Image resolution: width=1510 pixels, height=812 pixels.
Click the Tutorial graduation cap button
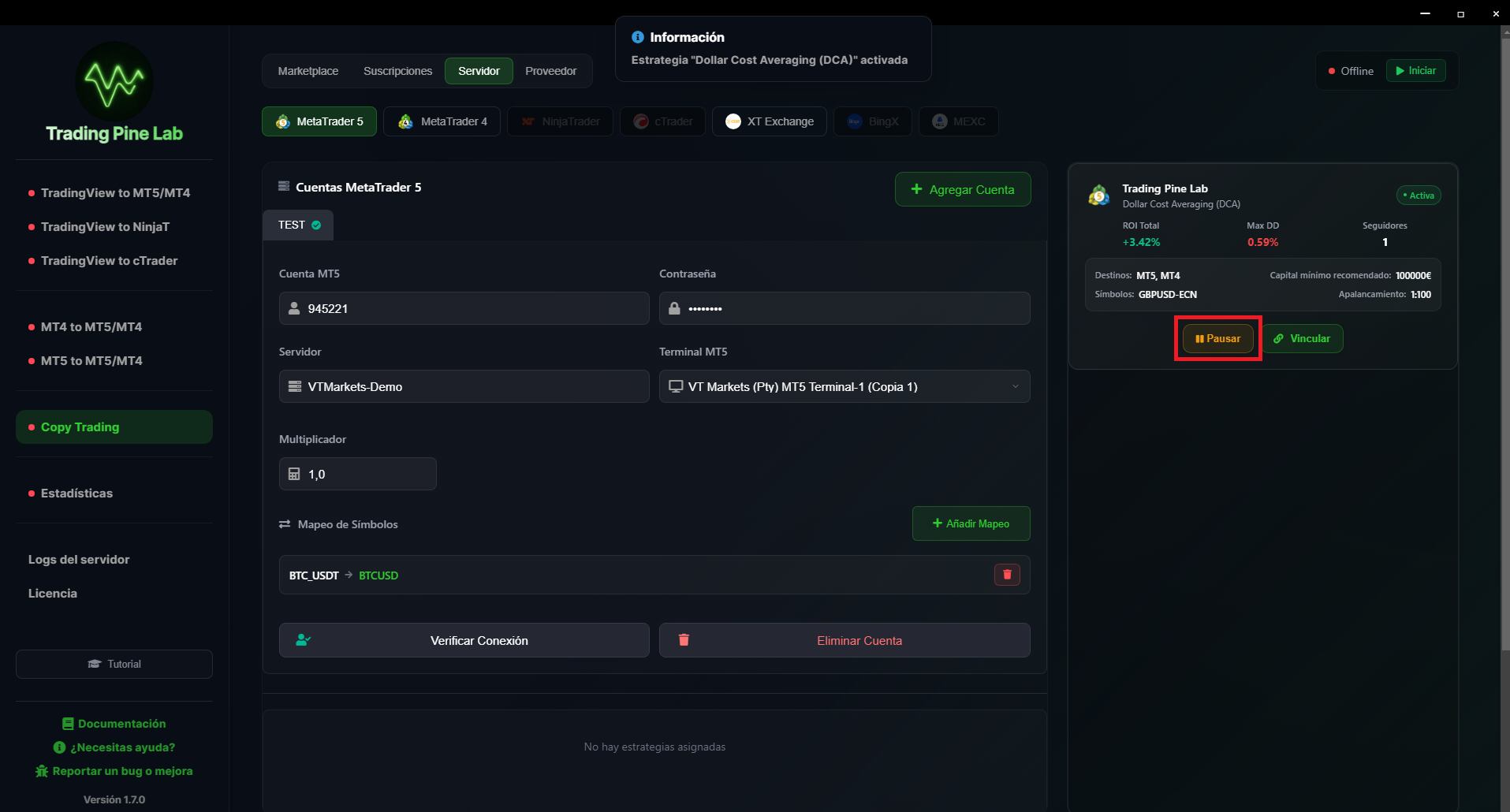114,664
